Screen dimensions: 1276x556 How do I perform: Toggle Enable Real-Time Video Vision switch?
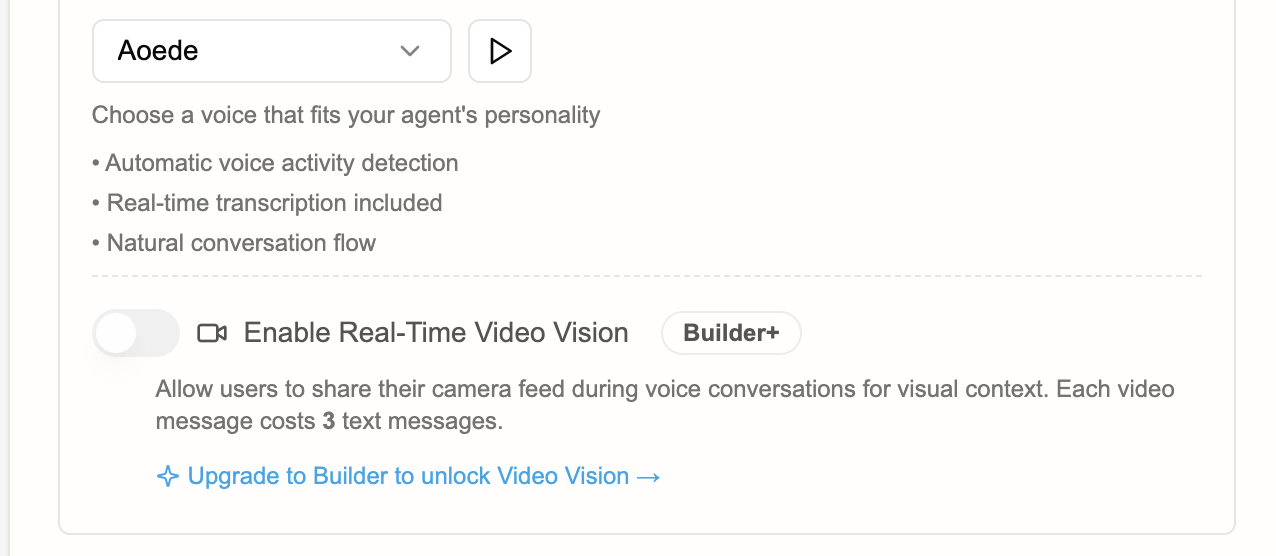[x=136, y=333]
